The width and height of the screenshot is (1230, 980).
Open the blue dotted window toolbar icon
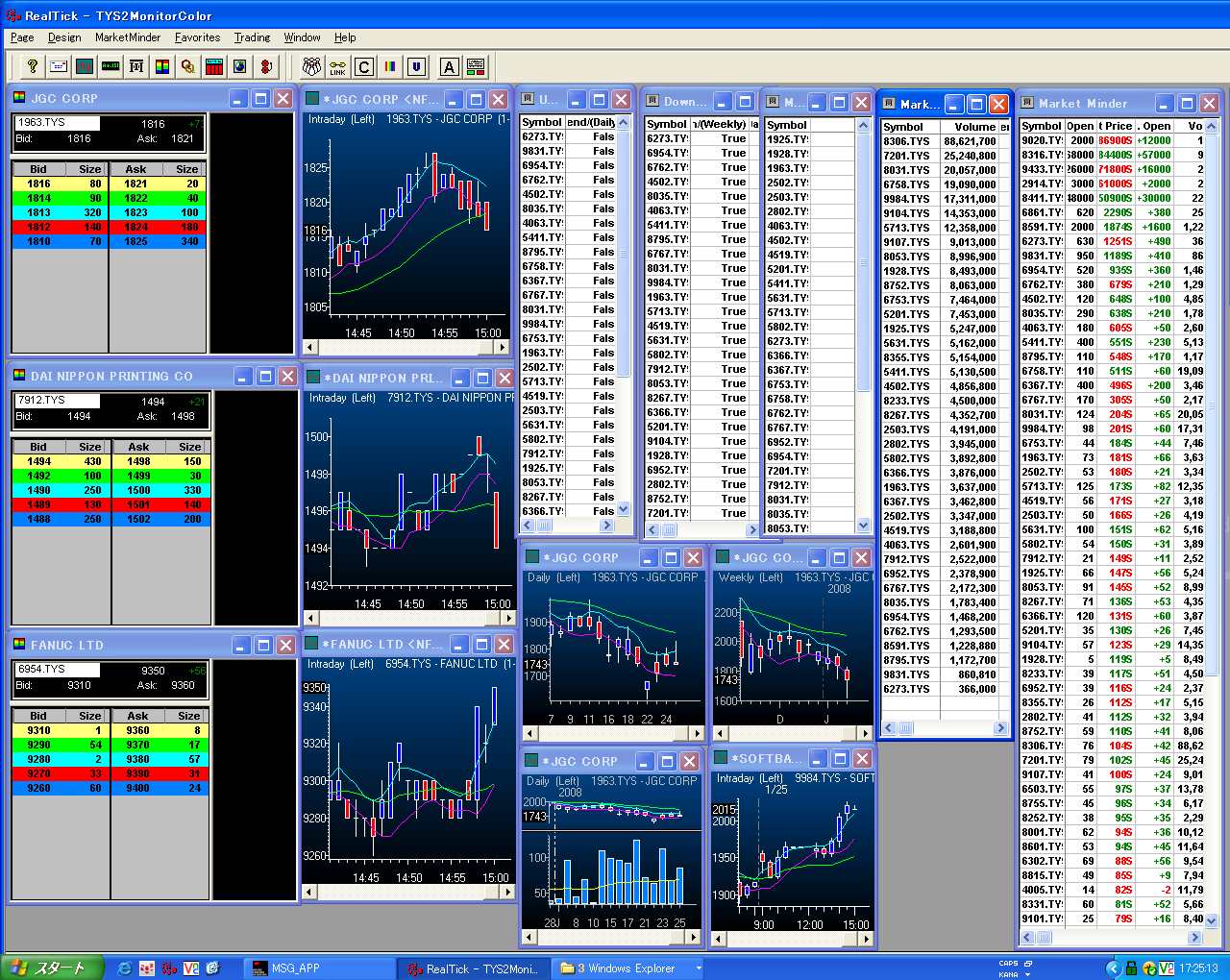click(59, 66)
